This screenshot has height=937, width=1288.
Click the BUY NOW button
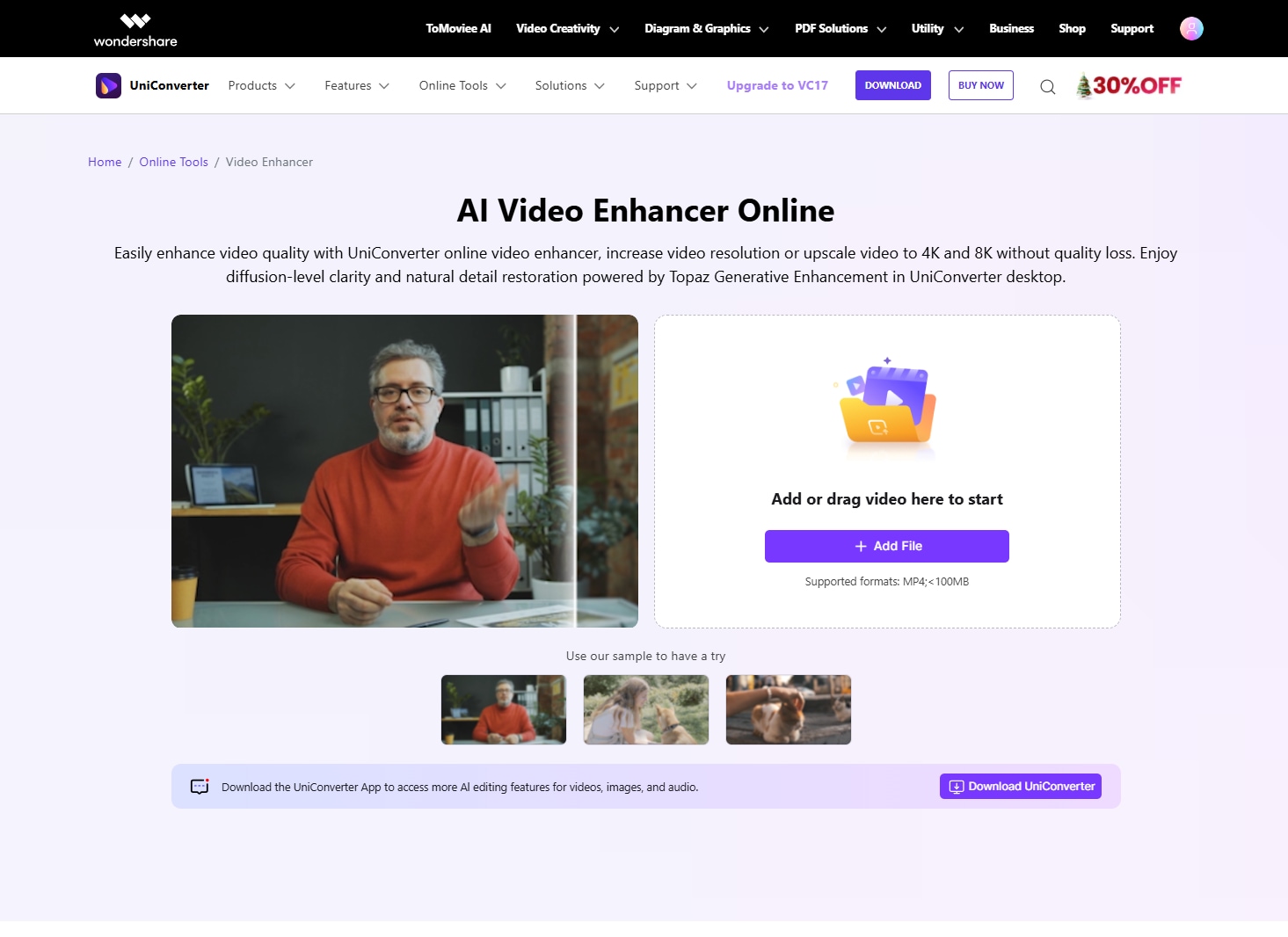980,85
